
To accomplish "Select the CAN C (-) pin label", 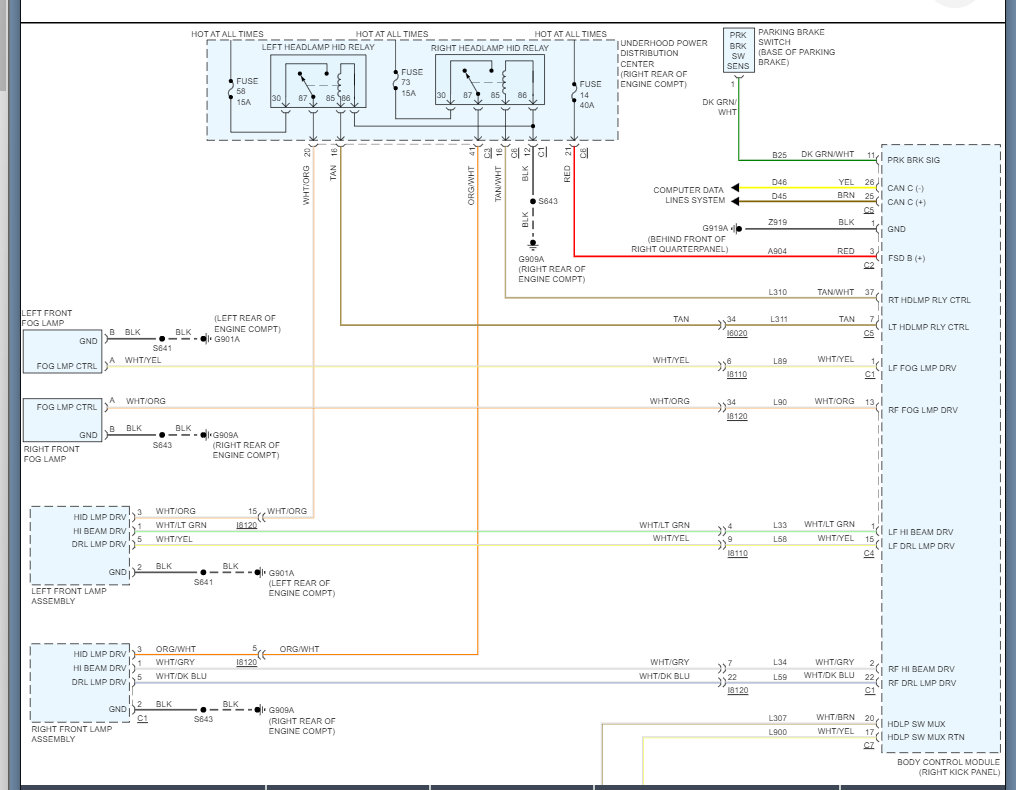I will 906,188.
